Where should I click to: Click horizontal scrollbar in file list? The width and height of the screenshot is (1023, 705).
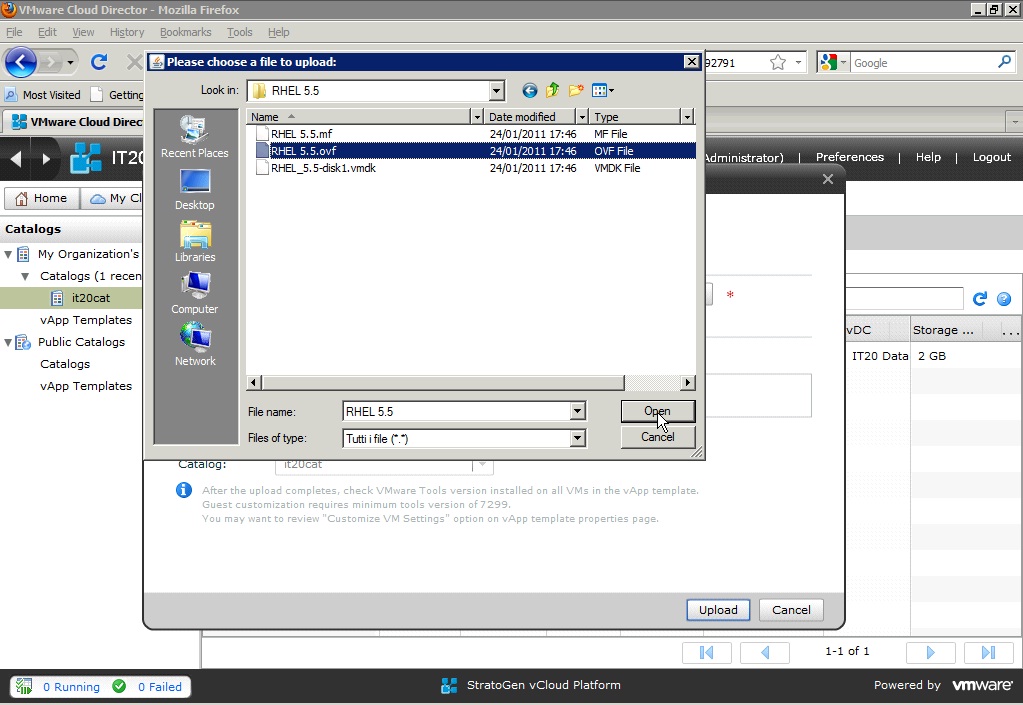tap(443, 383)
